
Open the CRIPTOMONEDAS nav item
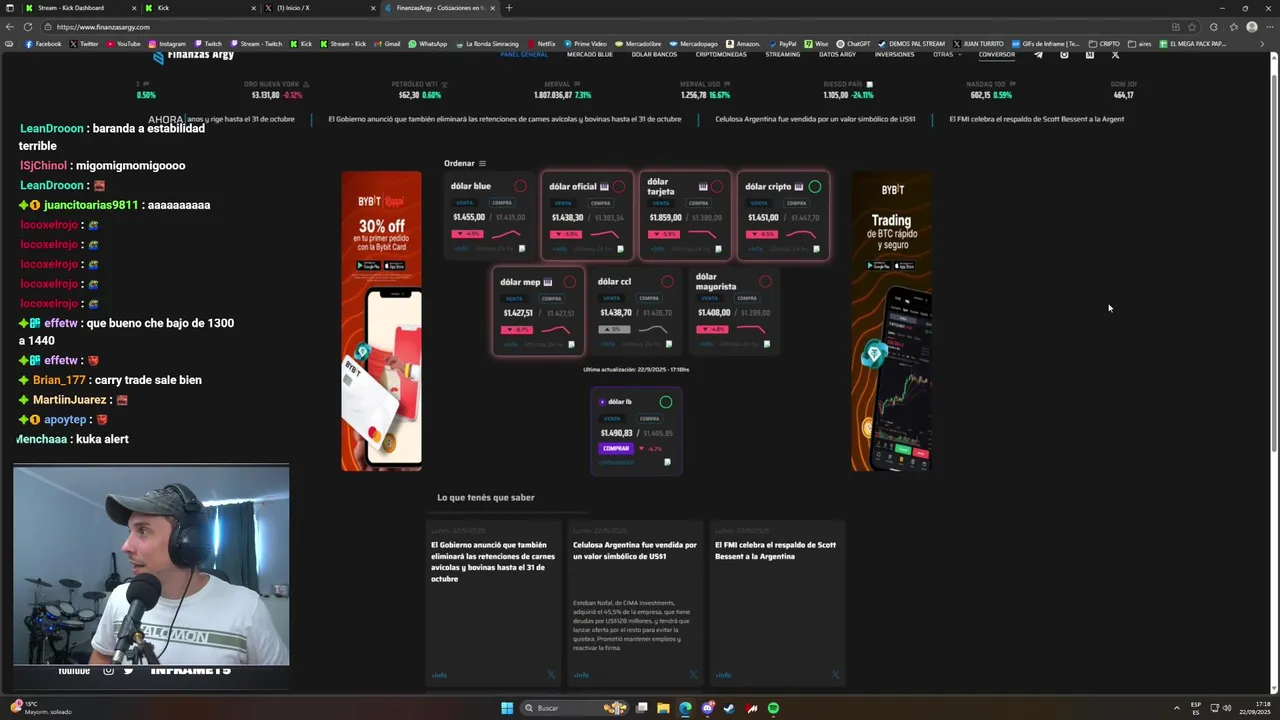click(x=721, y=54)
